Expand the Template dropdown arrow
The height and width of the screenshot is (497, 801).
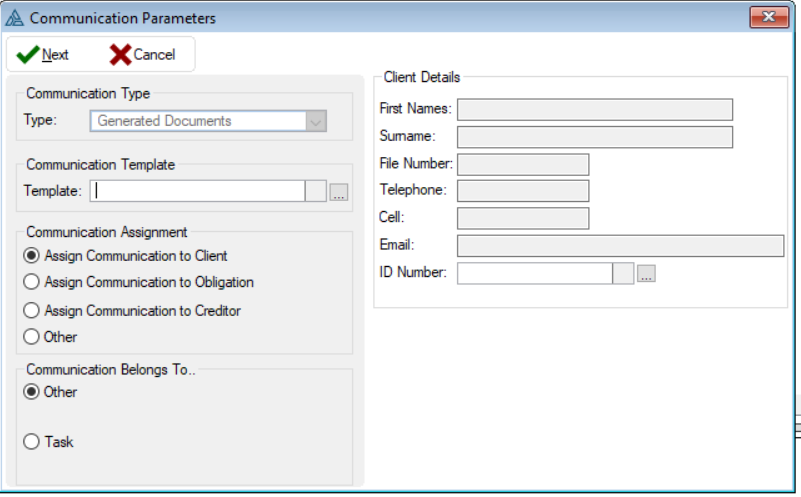(316, 192)
